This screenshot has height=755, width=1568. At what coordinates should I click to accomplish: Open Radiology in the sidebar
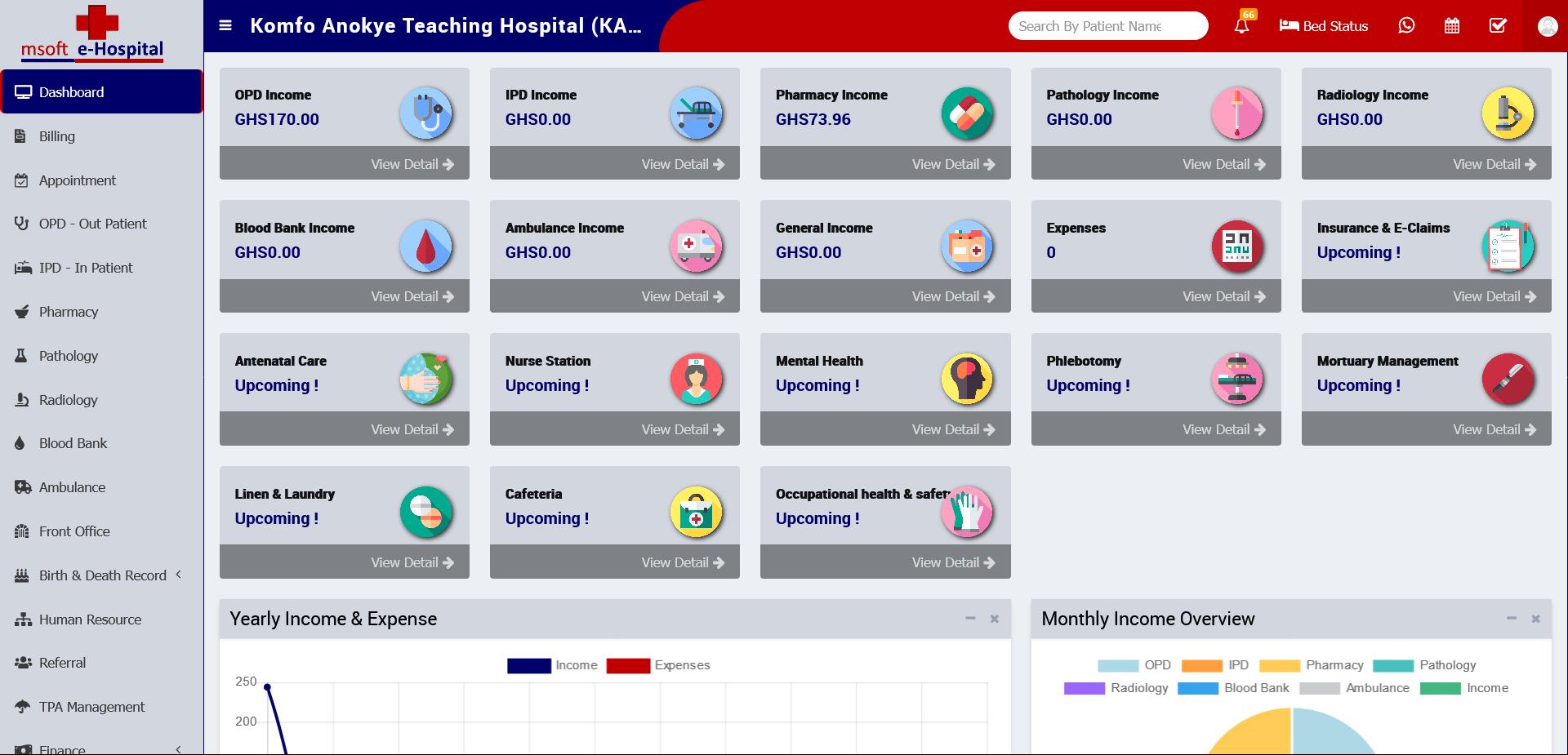[101, 400]
